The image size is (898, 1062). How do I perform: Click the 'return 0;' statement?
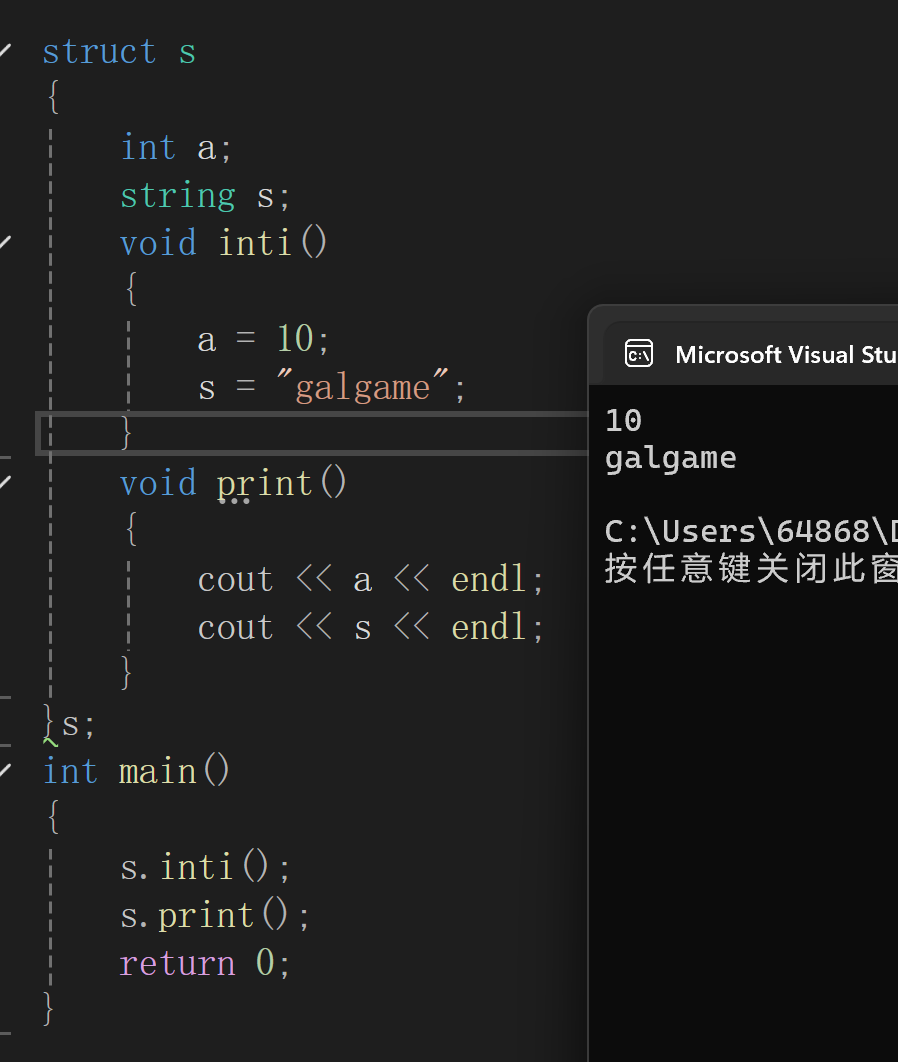click(205, 963)
